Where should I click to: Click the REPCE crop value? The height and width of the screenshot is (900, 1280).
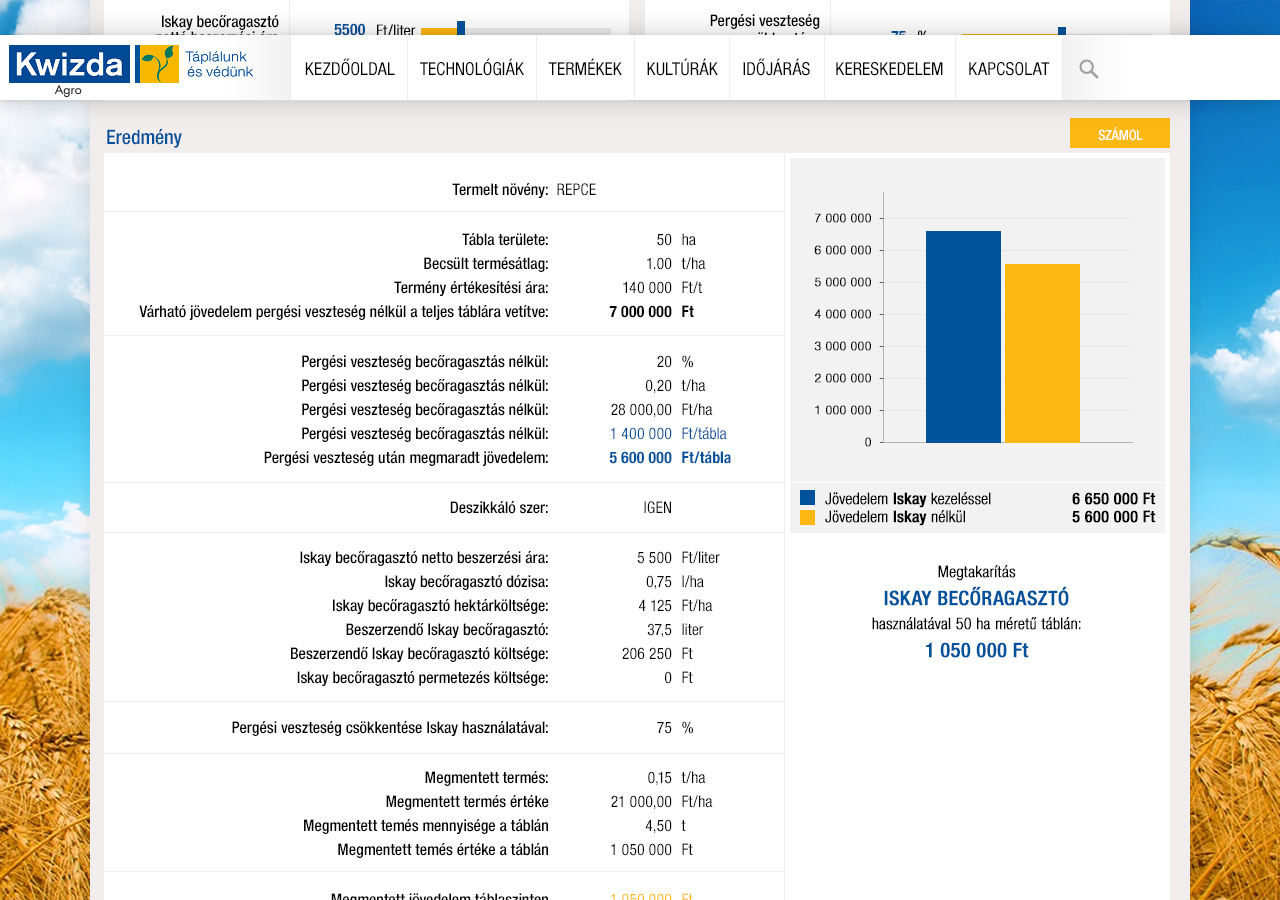tap(576, 190)
